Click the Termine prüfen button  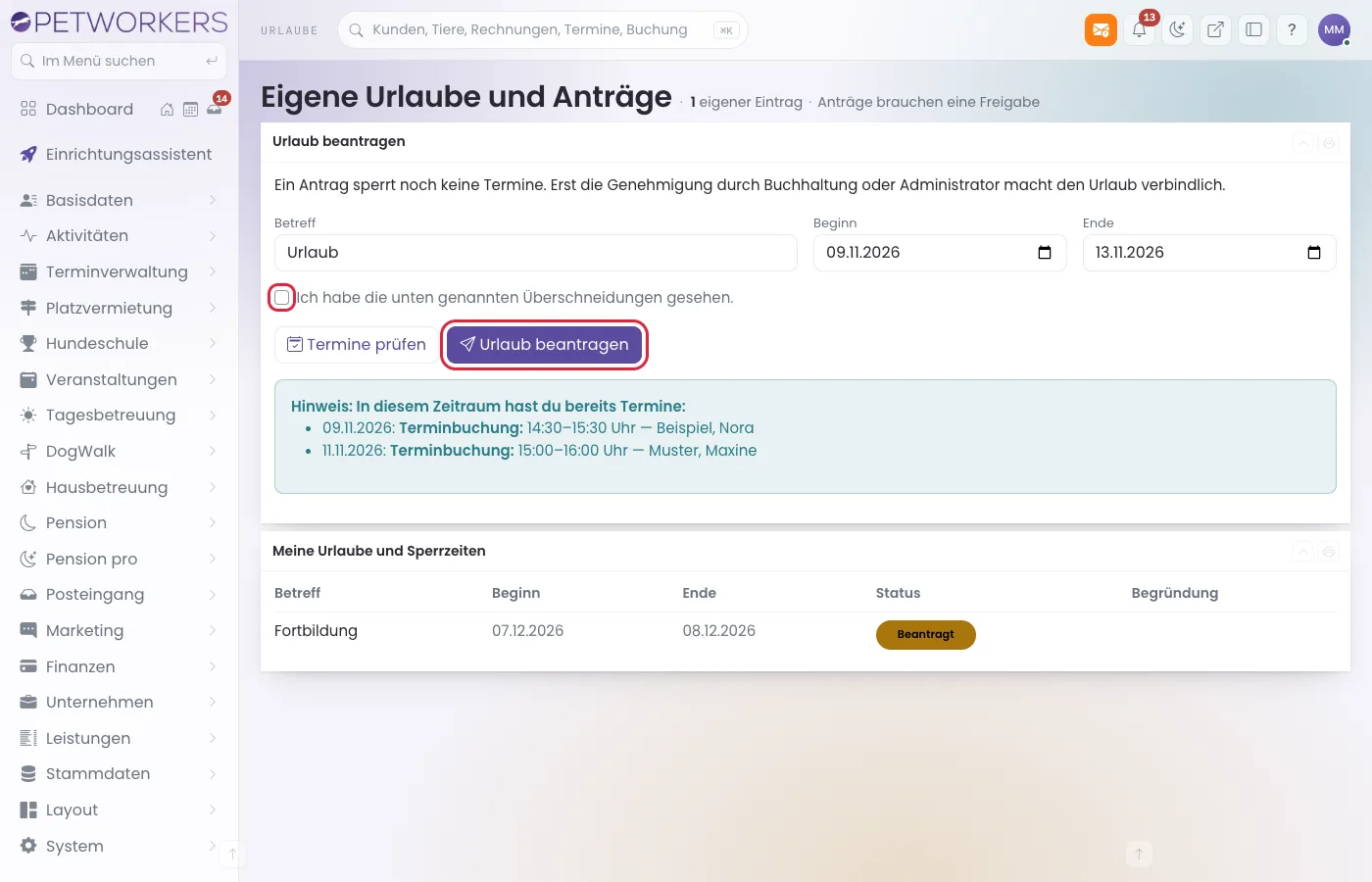point(357,345)
